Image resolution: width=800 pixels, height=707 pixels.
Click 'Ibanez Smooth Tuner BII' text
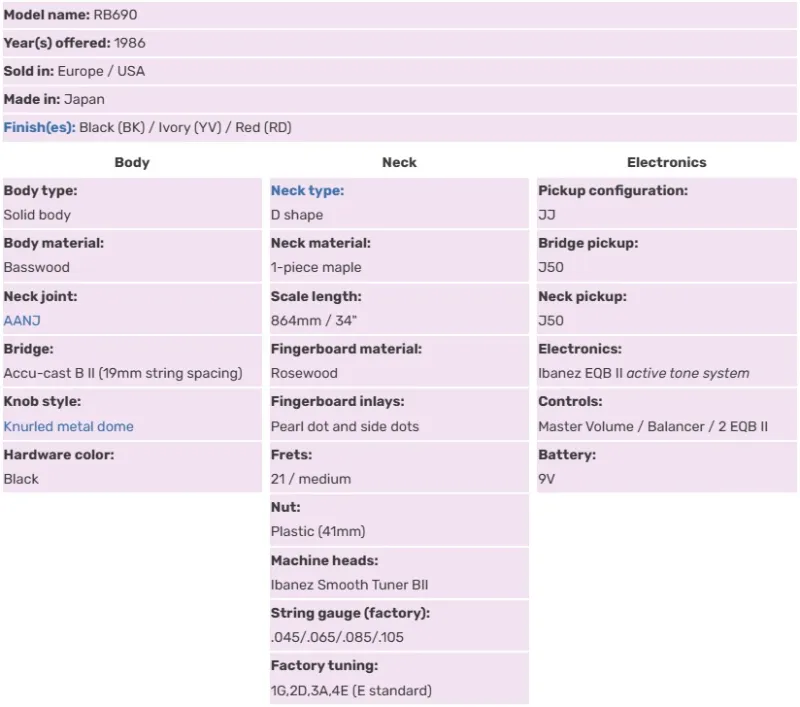click(x=349, y=585)
